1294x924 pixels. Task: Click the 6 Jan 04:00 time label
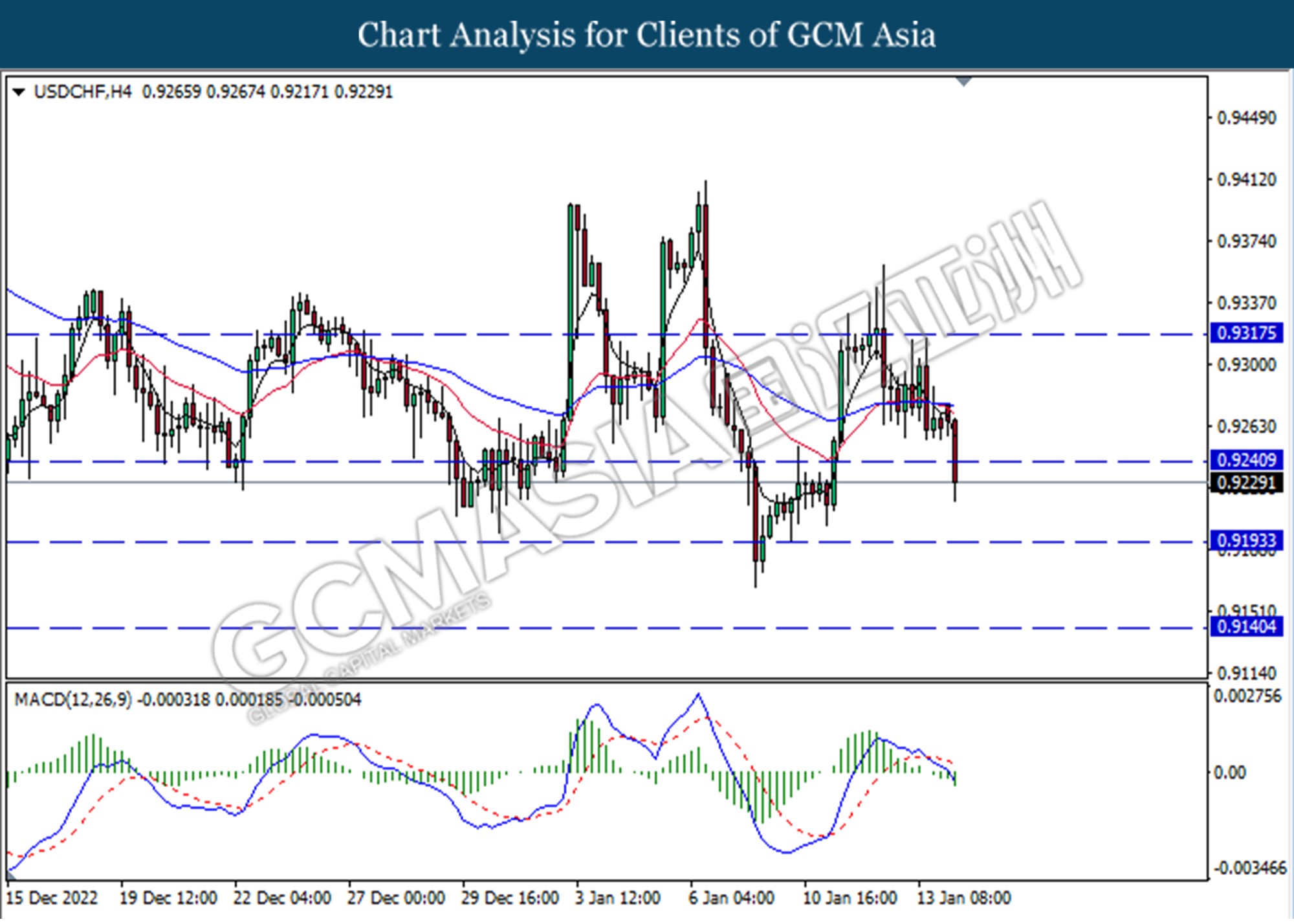pos(731,899)
